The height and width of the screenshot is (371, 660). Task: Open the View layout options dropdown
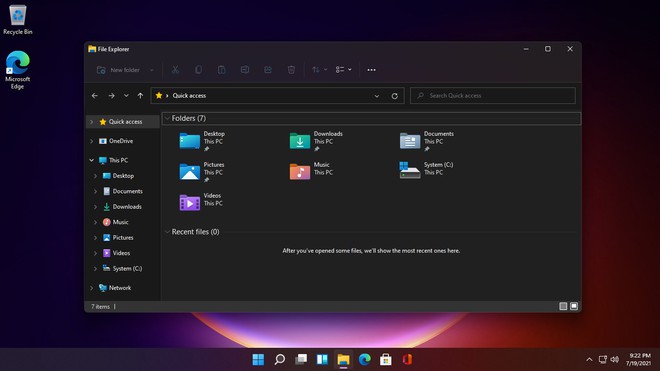pyautogui.click(x=343, y=70)
